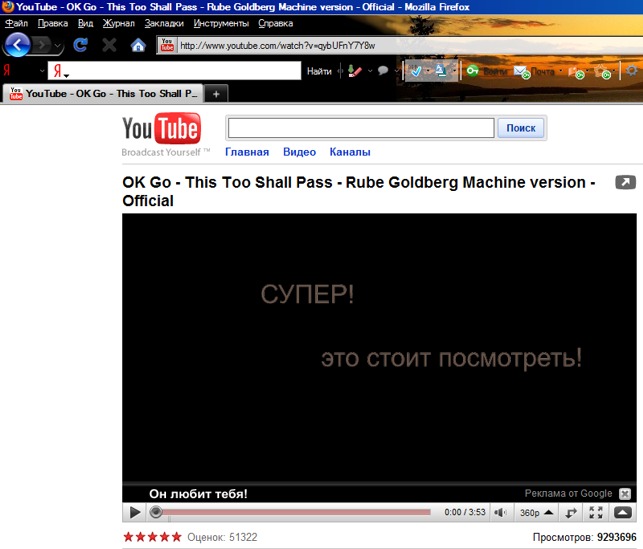The height and width of the screenshot is (549, 643).
Task: Click the Yandex bookmarks star icon
Action: pyautogui.click(x=603, y=71)
